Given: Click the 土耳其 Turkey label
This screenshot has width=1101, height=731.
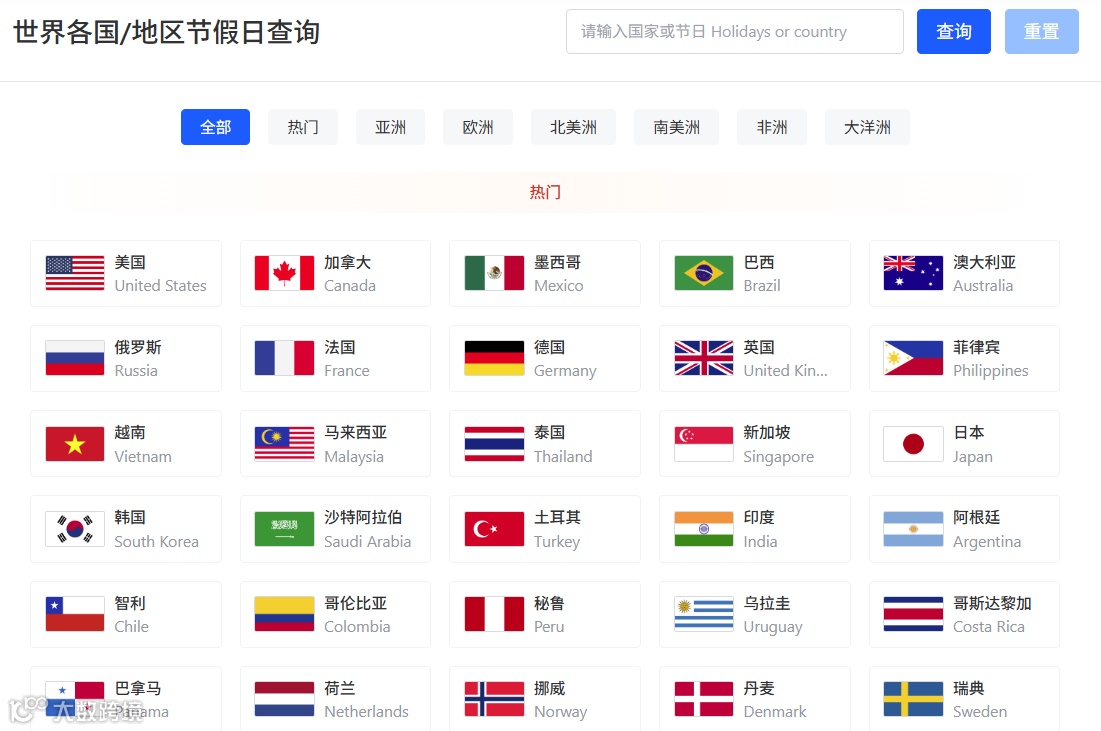Looking at the screenshot, I should (558, 529).
